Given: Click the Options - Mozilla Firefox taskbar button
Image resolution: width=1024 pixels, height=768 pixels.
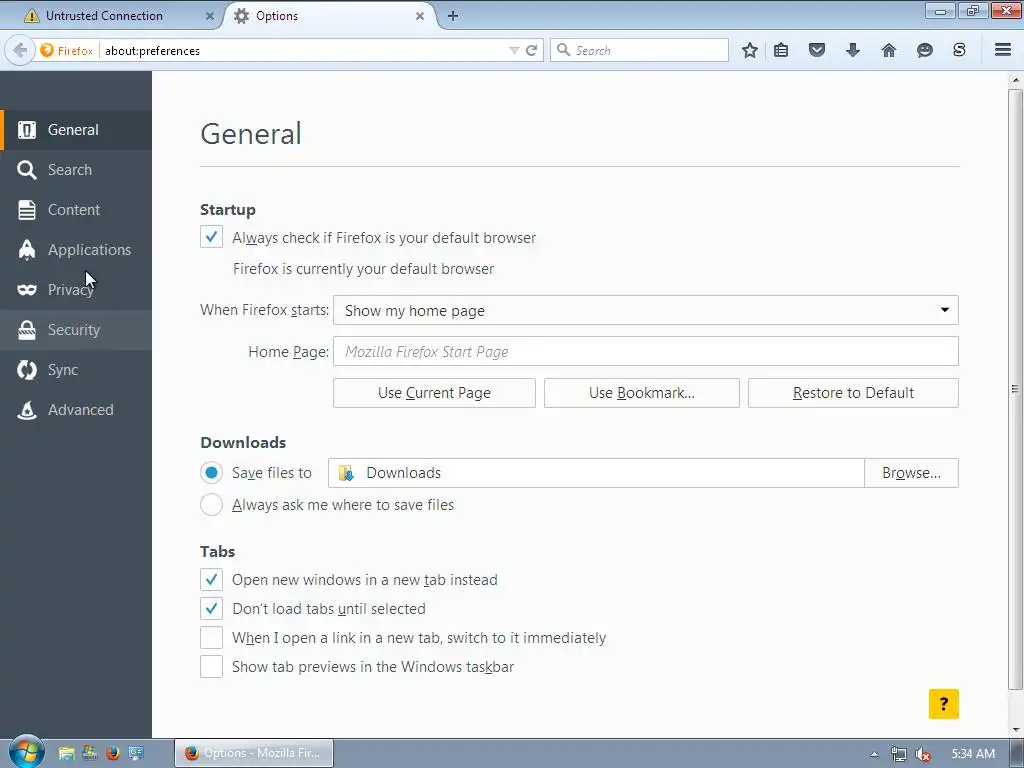Looking at the screenshot, I should click(x=254, y=753).
